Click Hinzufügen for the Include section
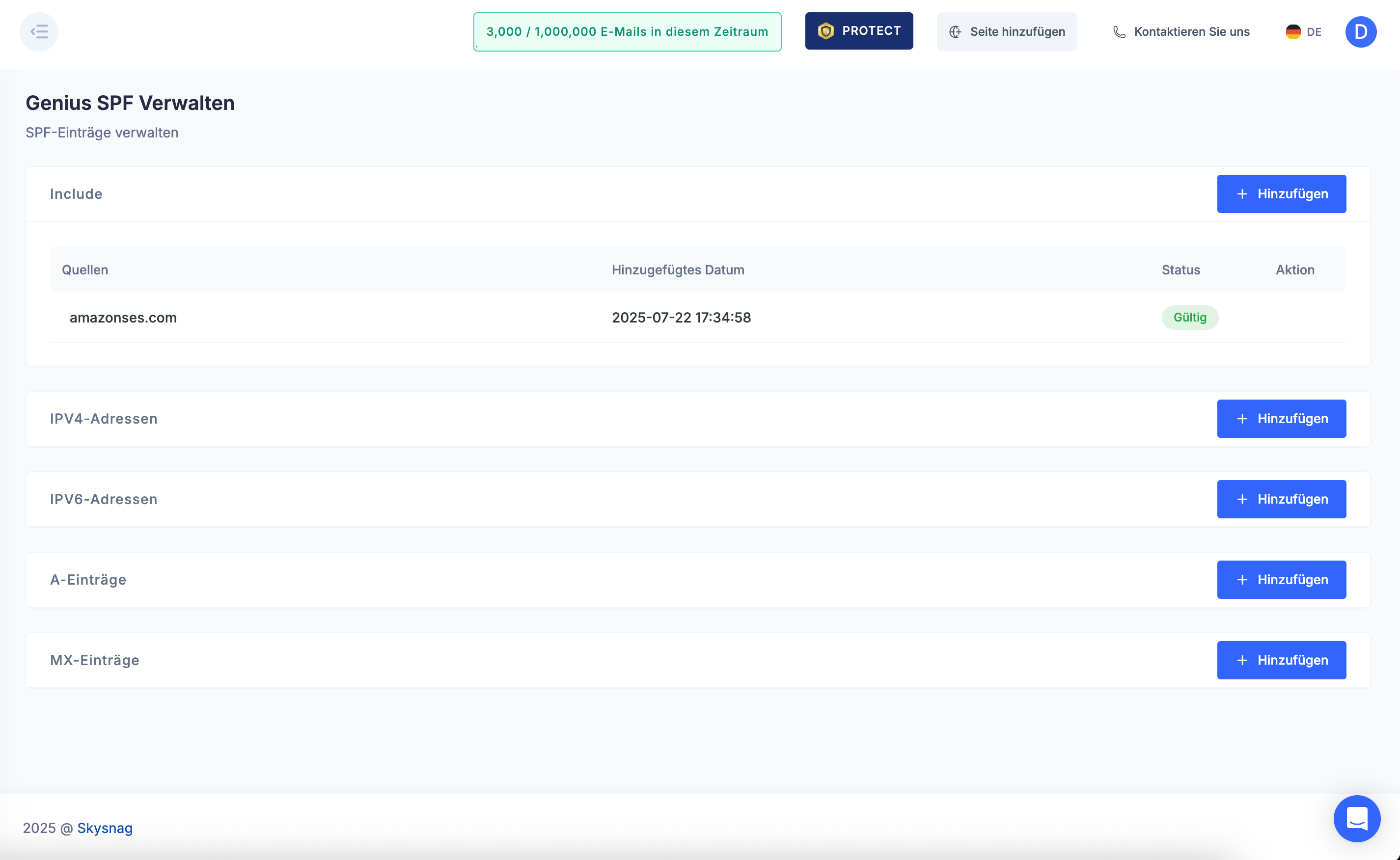The image size is (1400, 860). pyautogui.click(x=1281, y=194)
